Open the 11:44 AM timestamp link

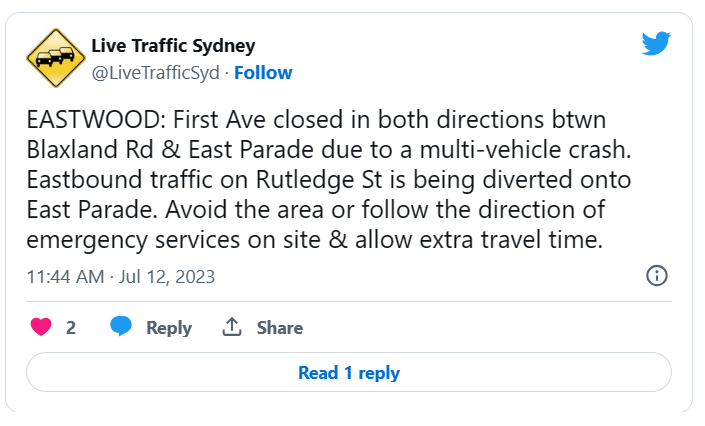[x=66, y=276]
